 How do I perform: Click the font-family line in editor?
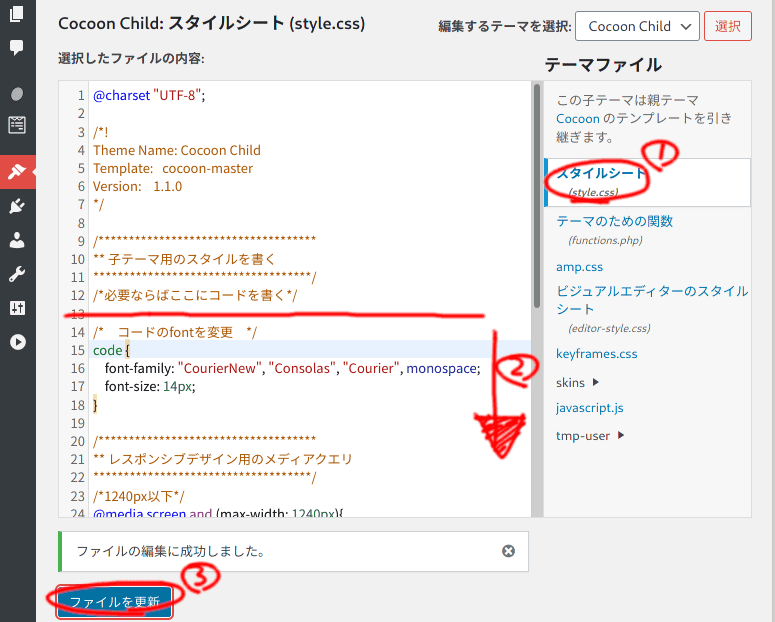pyautogui.click(x=292, y=368)
